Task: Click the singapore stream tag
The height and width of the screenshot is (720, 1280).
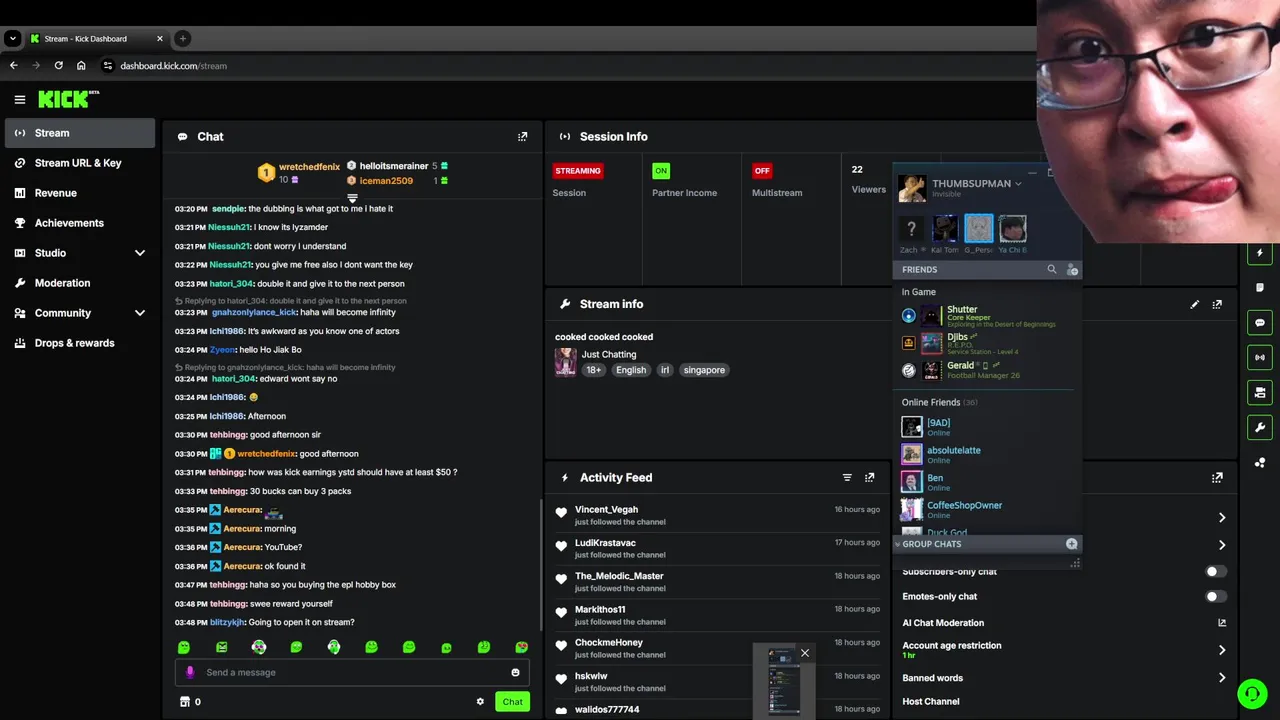Action: pos(704,370)
